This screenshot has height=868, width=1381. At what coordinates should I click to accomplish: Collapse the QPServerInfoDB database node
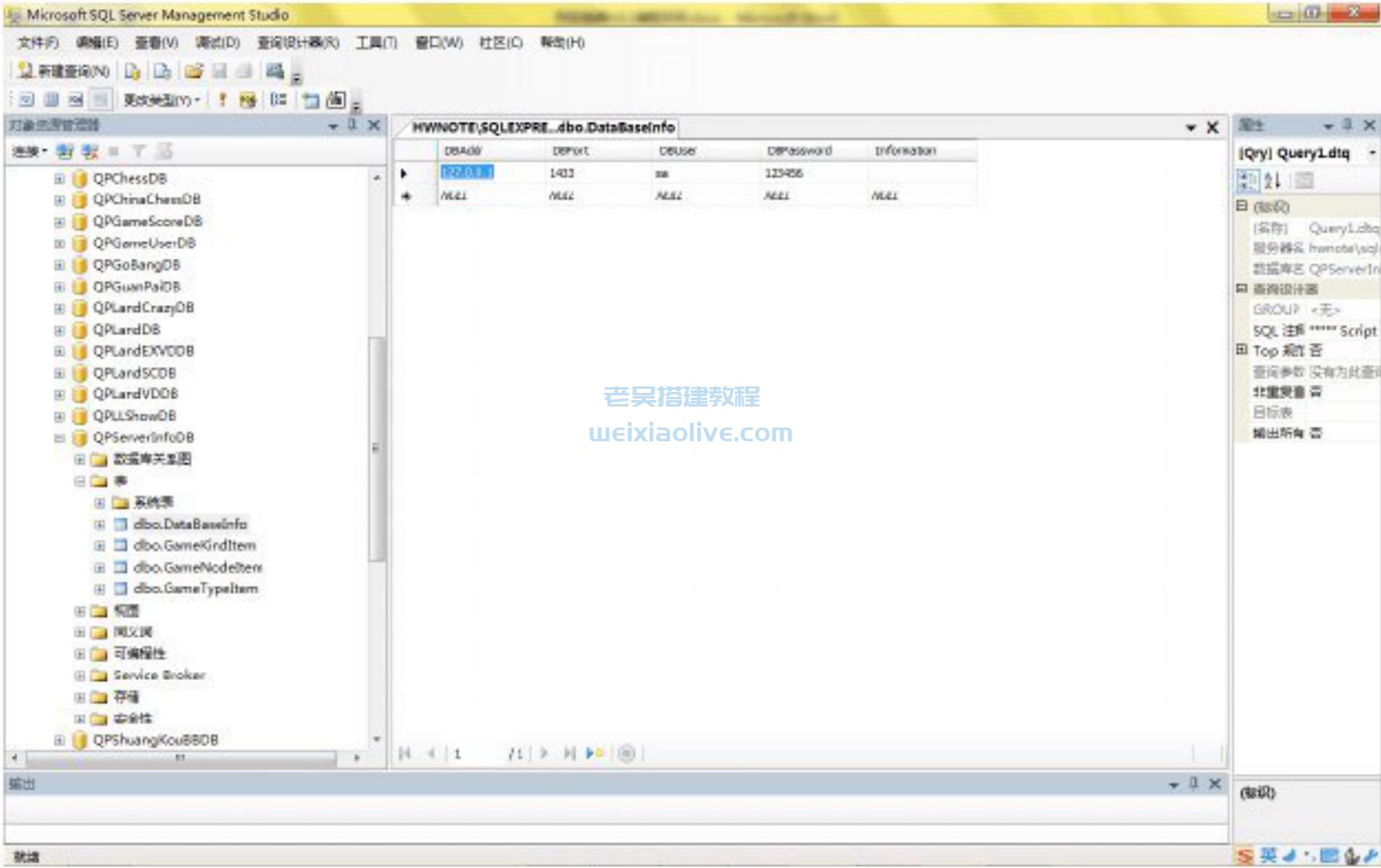[59, 438]
